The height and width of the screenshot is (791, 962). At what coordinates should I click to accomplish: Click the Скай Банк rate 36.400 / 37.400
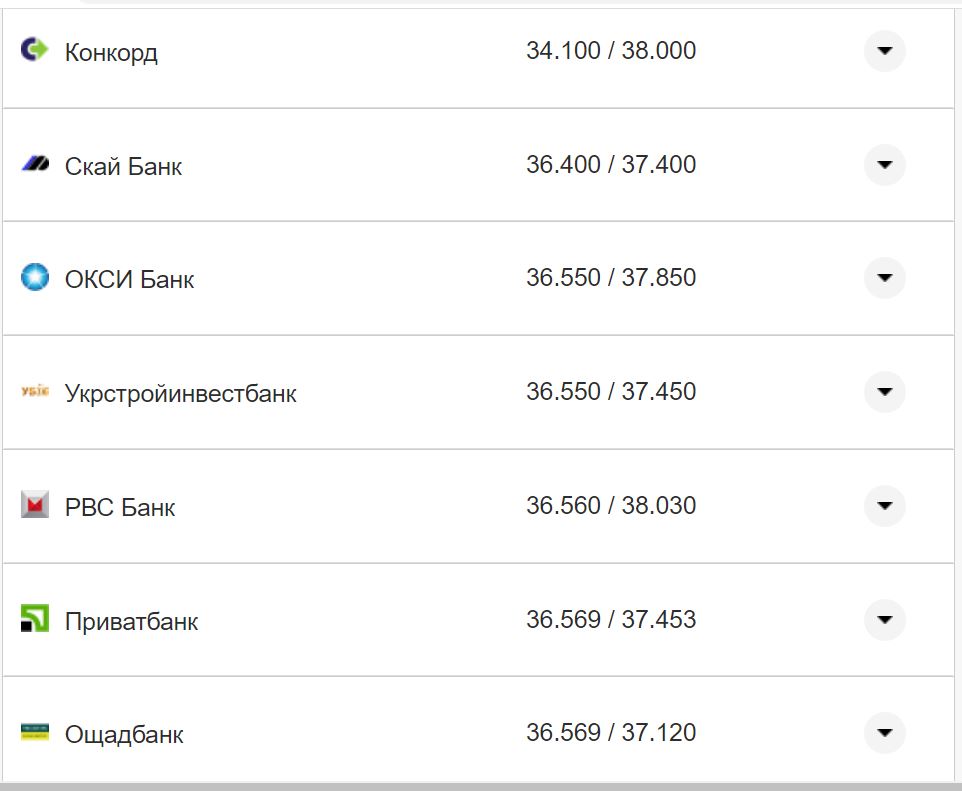click(x=611, y=164)
